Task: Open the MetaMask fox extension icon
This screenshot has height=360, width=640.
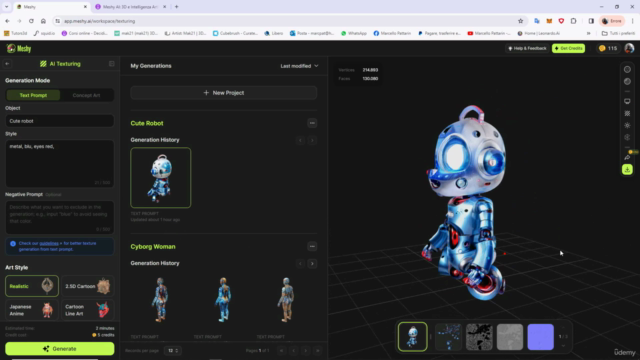Action: pyautogui.click(x=549, y=21)
